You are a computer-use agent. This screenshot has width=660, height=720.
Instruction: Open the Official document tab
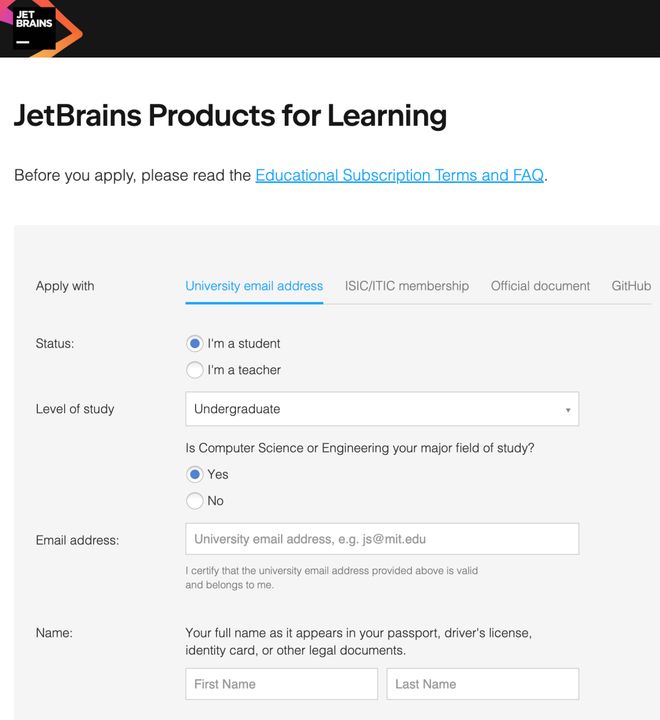540,286
